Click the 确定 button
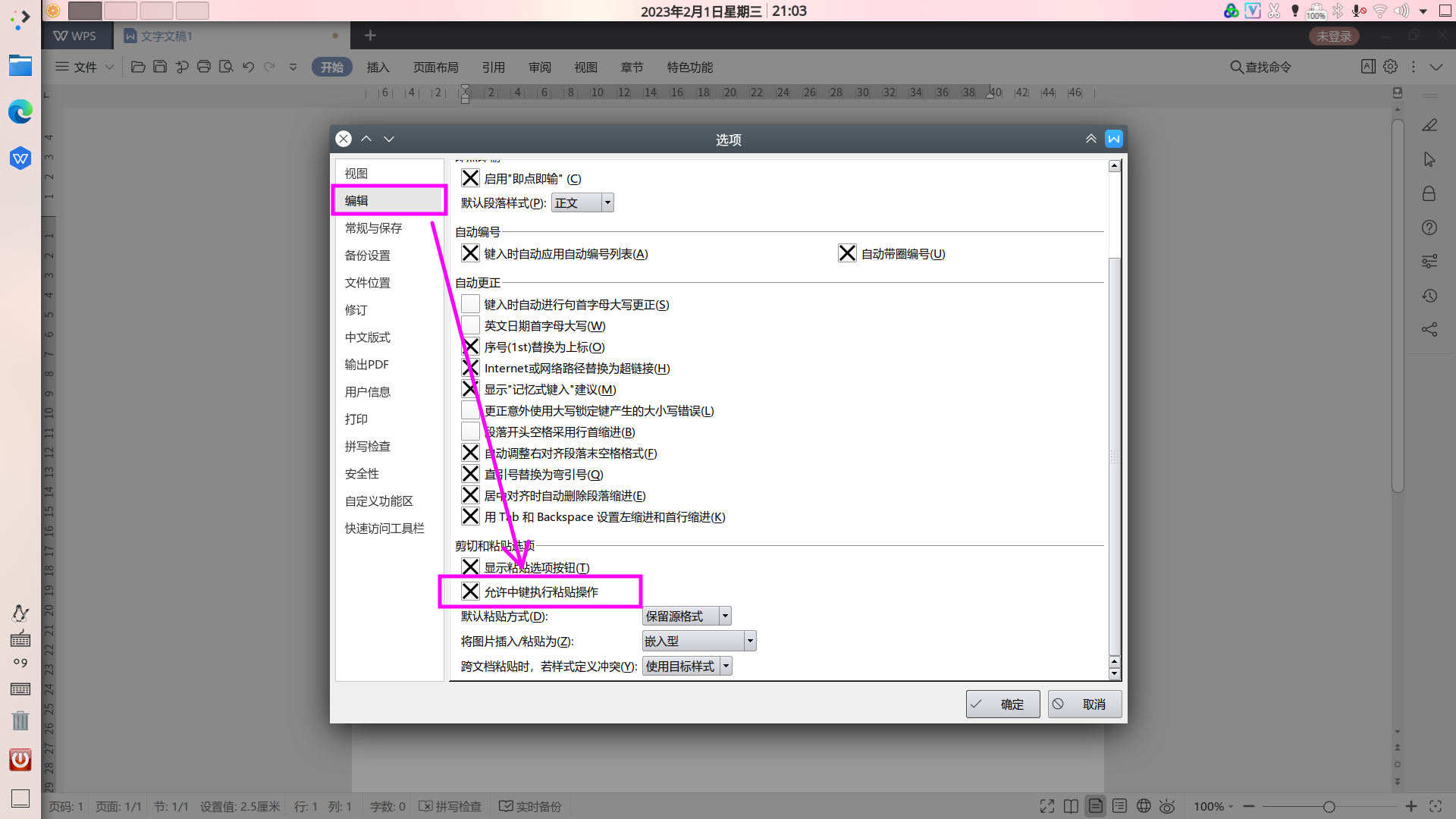1456x819 pixels. 1003,704
